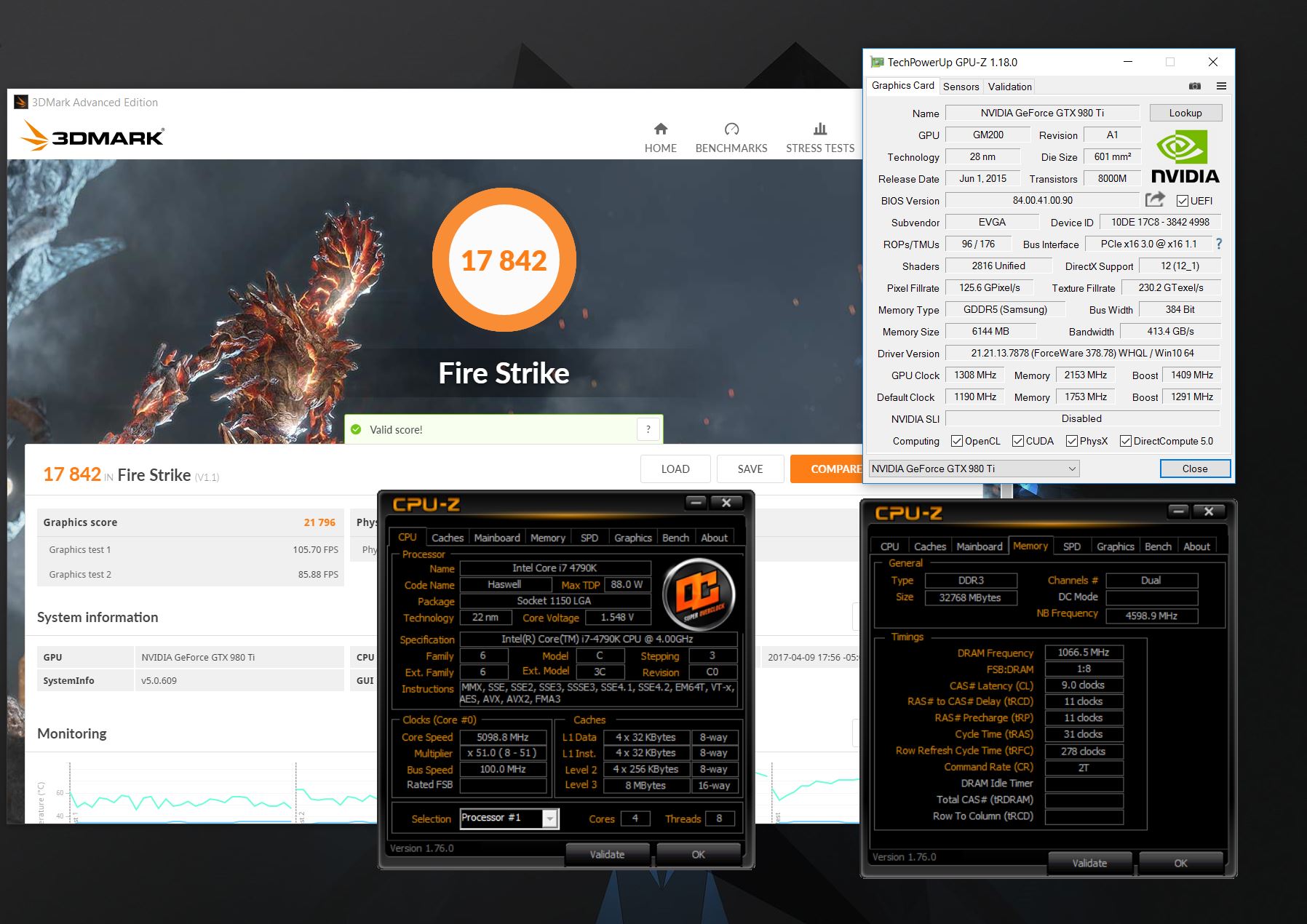Click NB Frequency value 4598.9 MHz
The width and height of the screenshot is (1307, 924).
[1151, 616]
